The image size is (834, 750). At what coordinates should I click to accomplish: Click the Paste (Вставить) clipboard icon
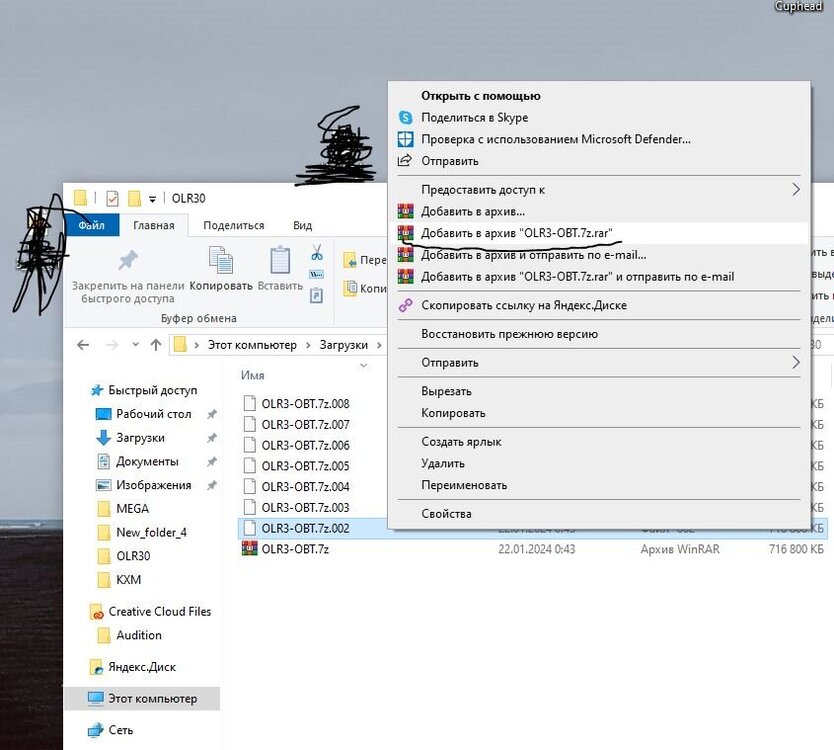[280, 261]
